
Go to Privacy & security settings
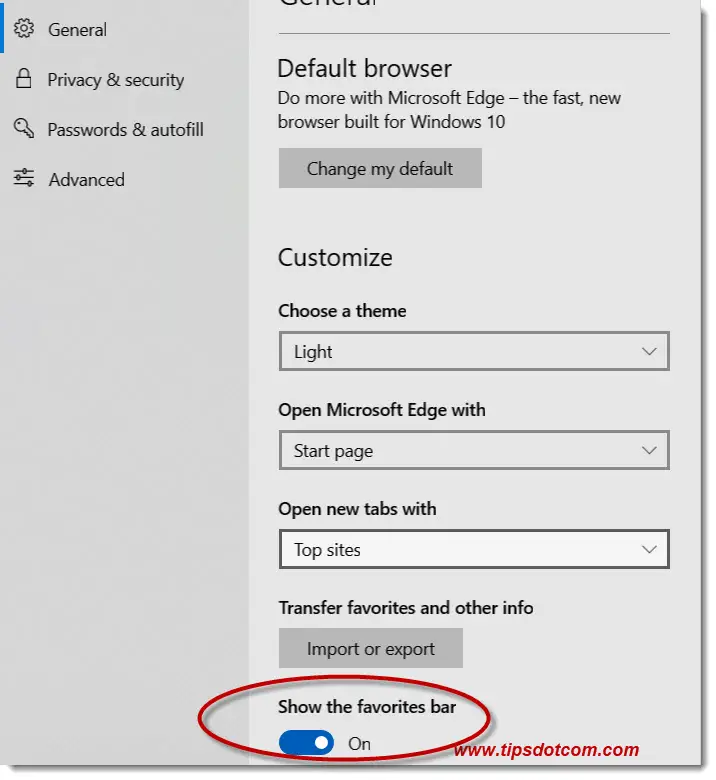click(x=115, y=80)
